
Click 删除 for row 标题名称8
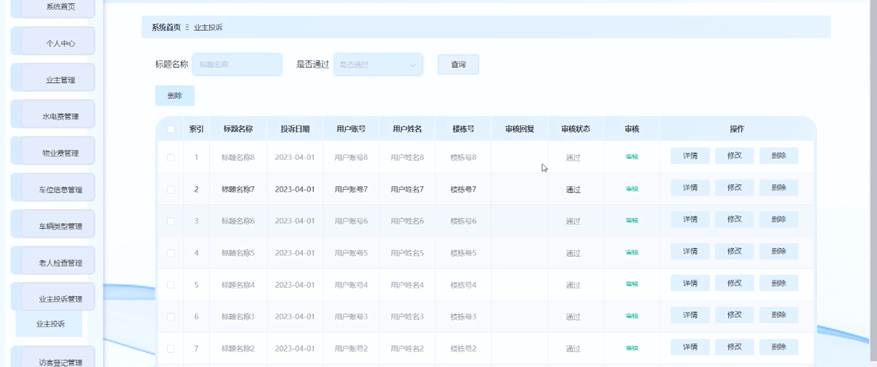point(779,156)
